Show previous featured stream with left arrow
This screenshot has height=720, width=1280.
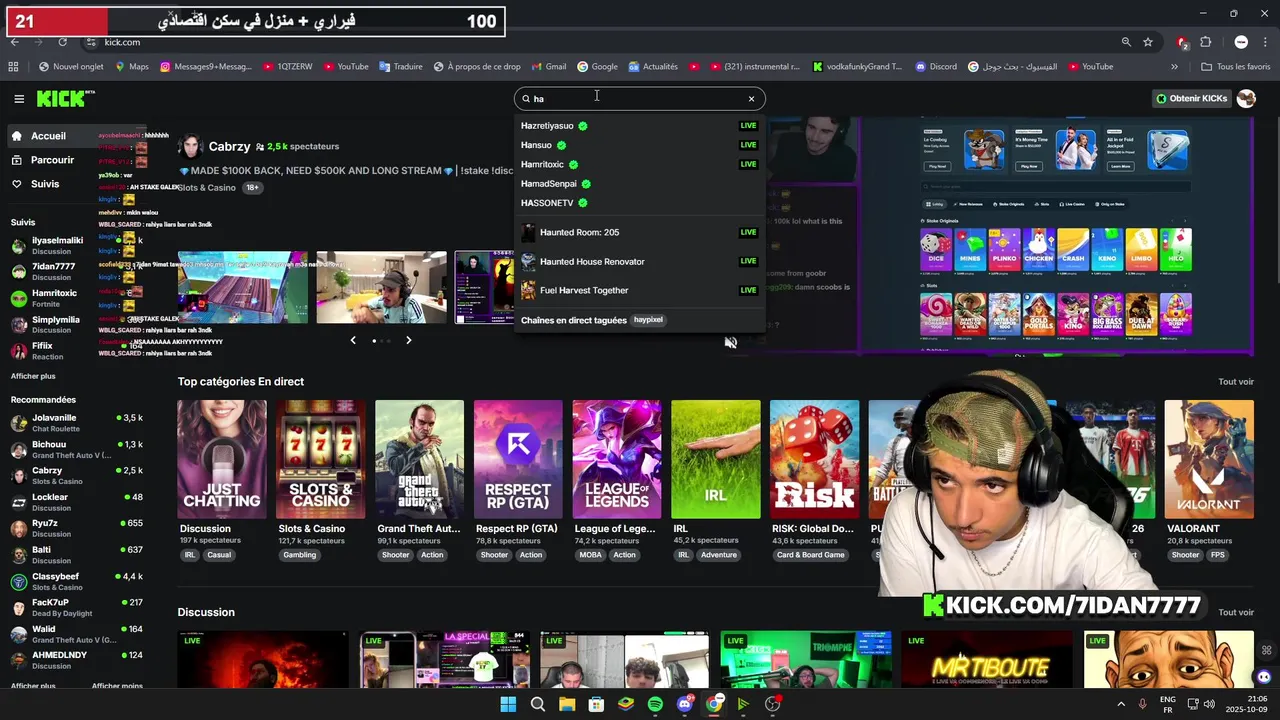tap(353, 340)
